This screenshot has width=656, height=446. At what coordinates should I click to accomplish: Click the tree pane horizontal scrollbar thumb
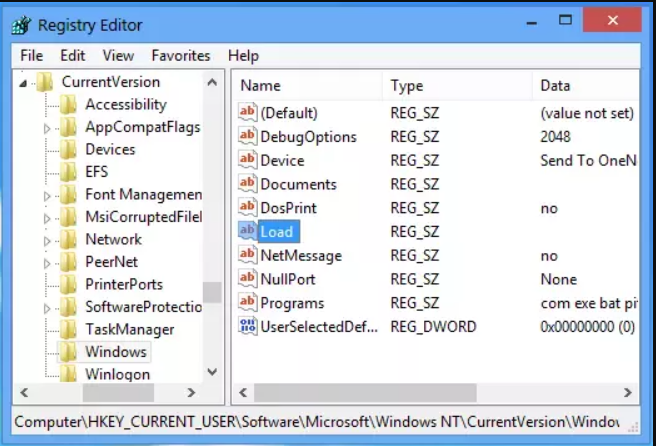pyautogui.click(x=118, y=392)
